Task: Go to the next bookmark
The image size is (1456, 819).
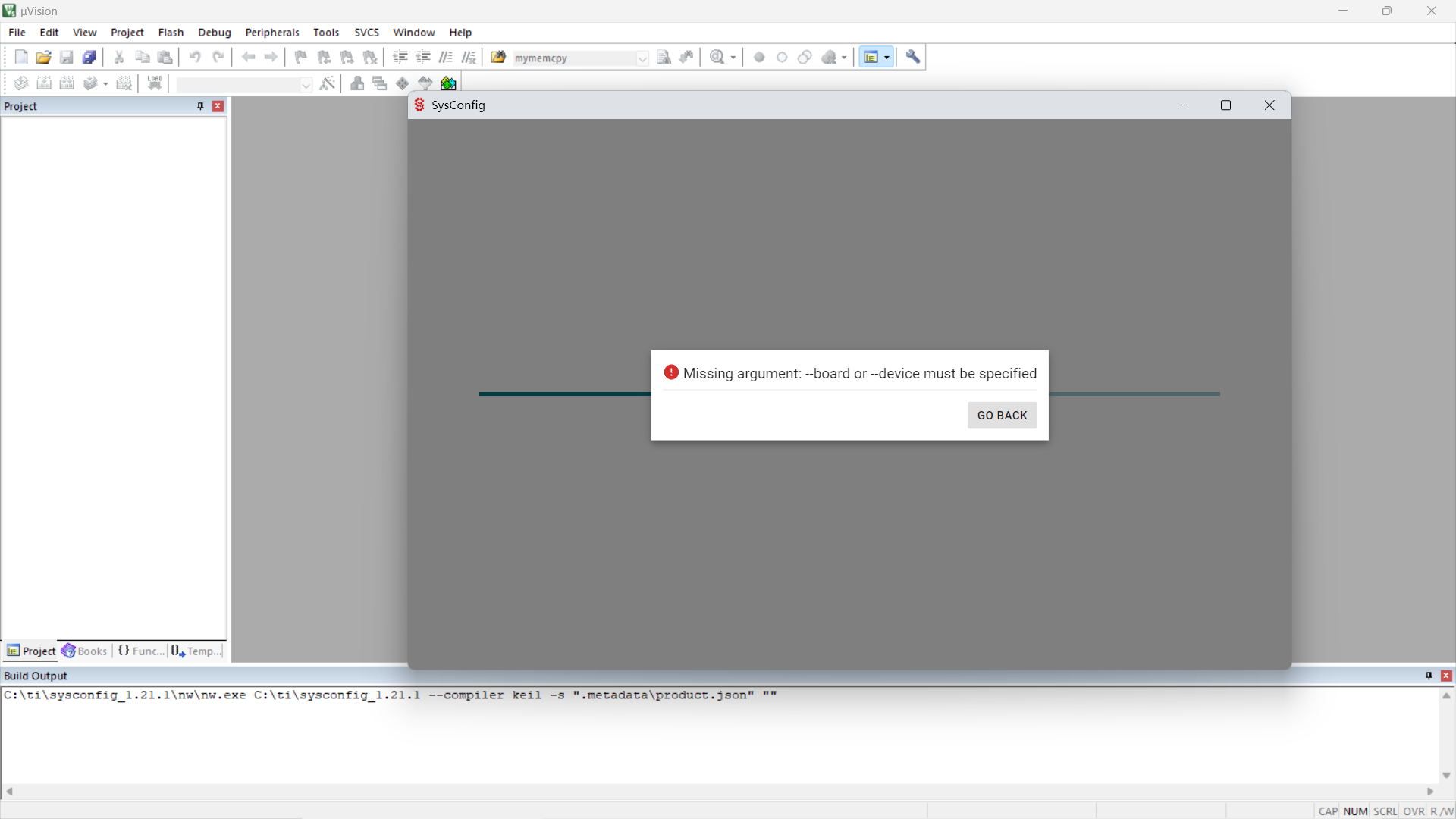Action: [347, 57]
